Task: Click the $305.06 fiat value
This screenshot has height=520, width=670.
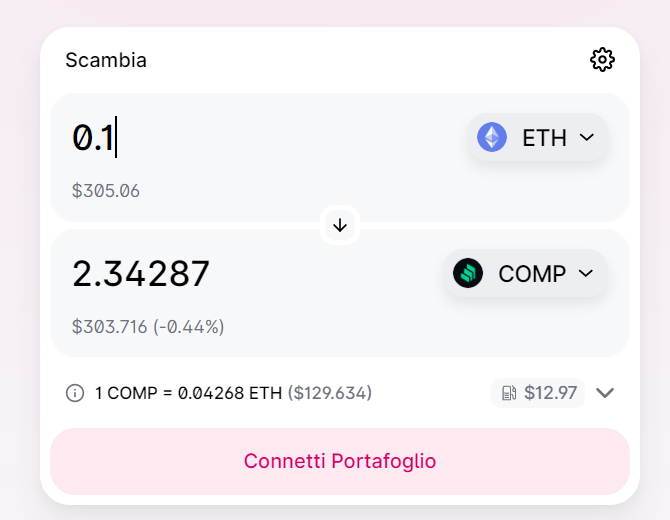Action: click(105, 190)
